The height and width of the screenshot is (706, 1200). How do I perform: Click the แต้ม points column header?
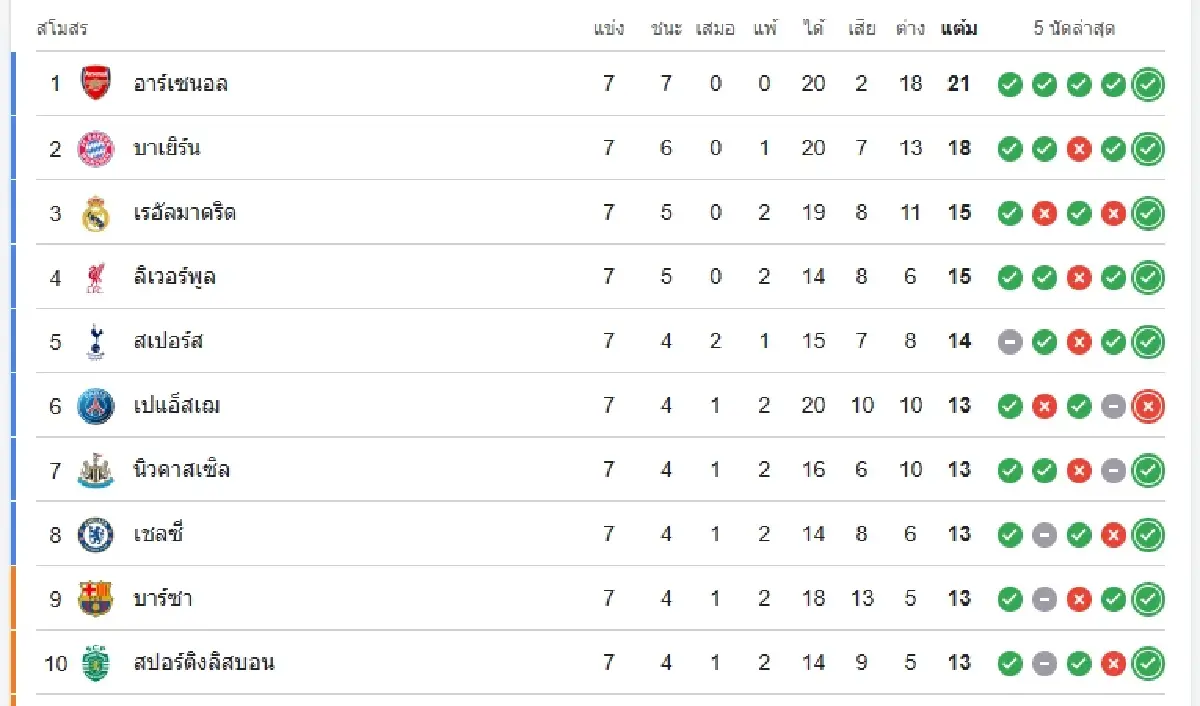point(959,29)
